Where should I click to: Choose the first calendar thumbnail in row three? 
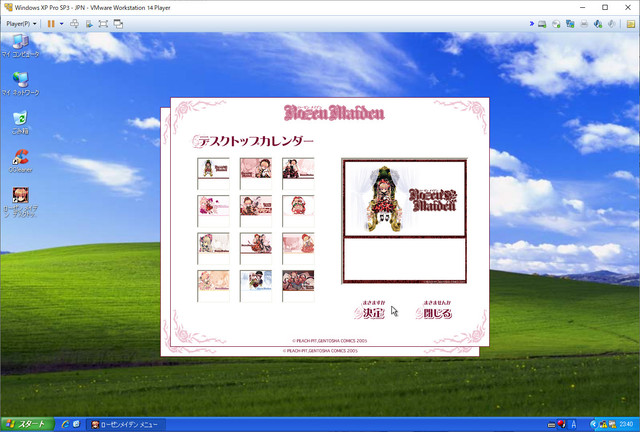(213, 248)
